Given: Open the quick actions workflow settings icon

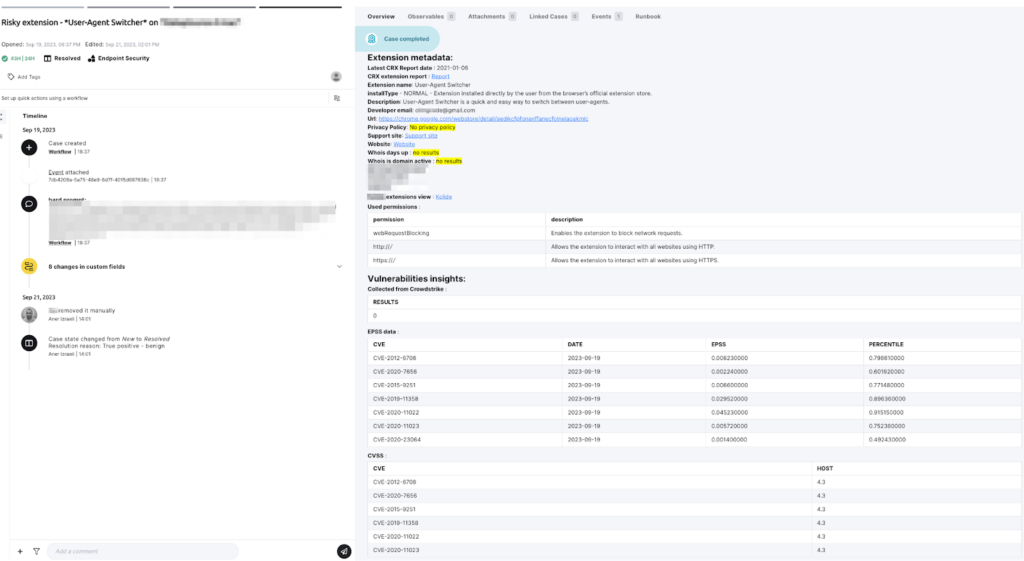Looking at the screenshot, I should [x=337, y=98].
